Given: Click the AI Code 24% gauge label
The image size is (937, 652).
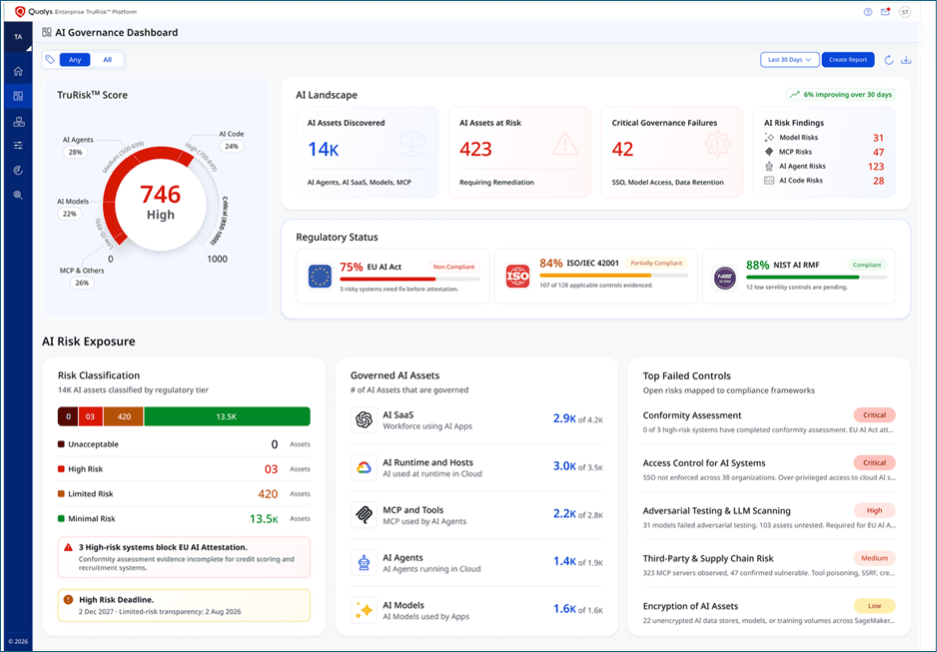Looking at the screenshot, I should pyautogui.click(x=231, y=140).
